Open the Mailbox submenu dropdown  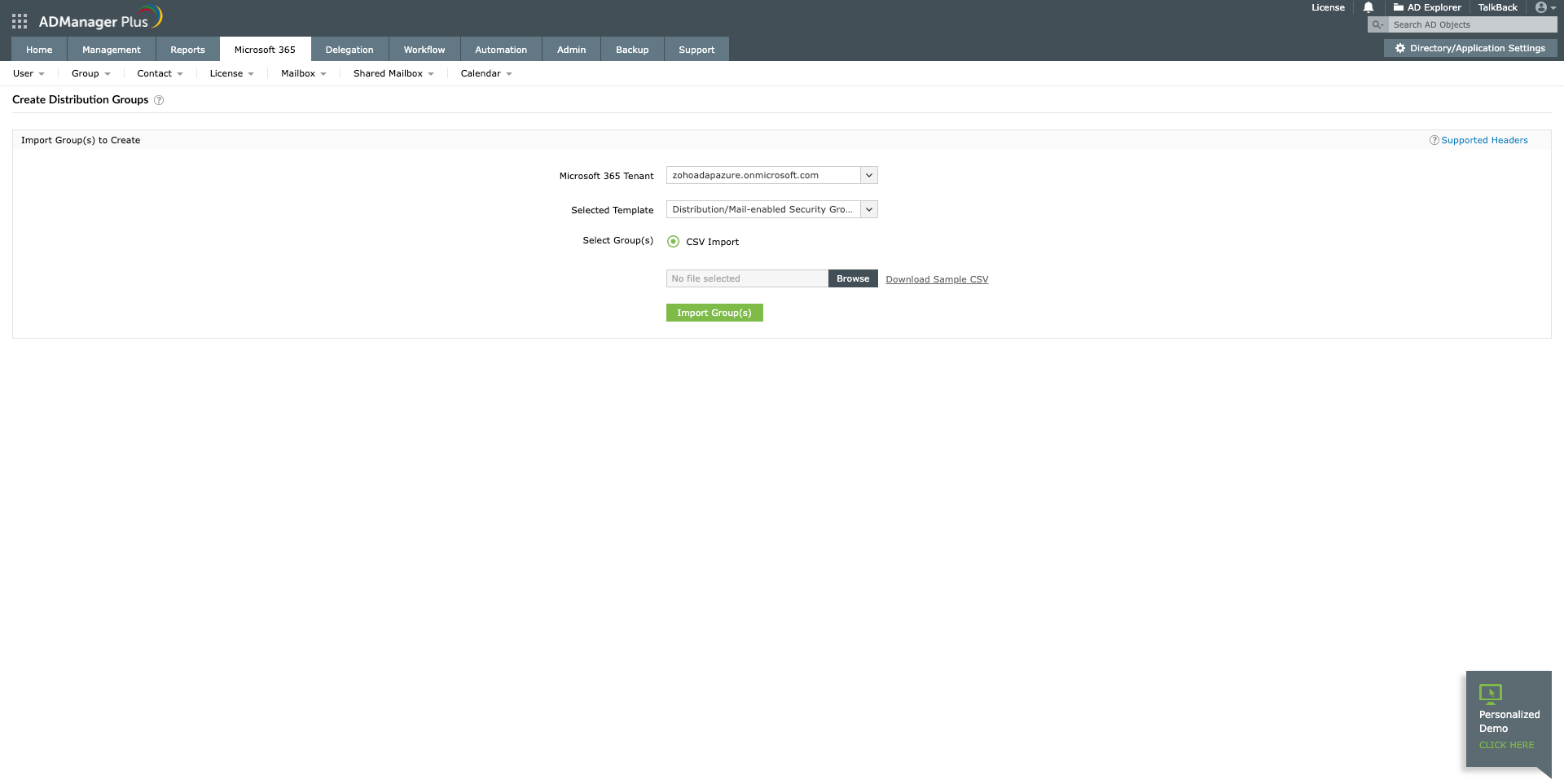pos(303,73)
